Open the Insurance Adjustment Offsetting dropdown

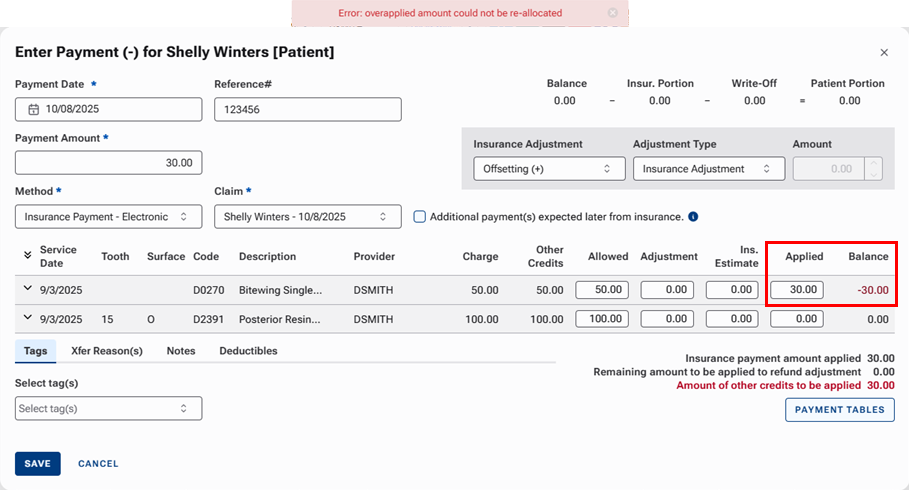549,169
